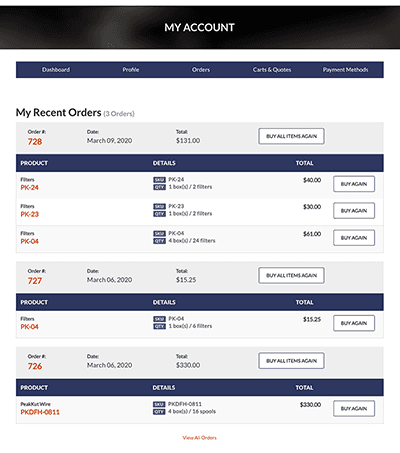
Task: Click Buy Again for PK-23 filters
Action: tap(354, 211)
